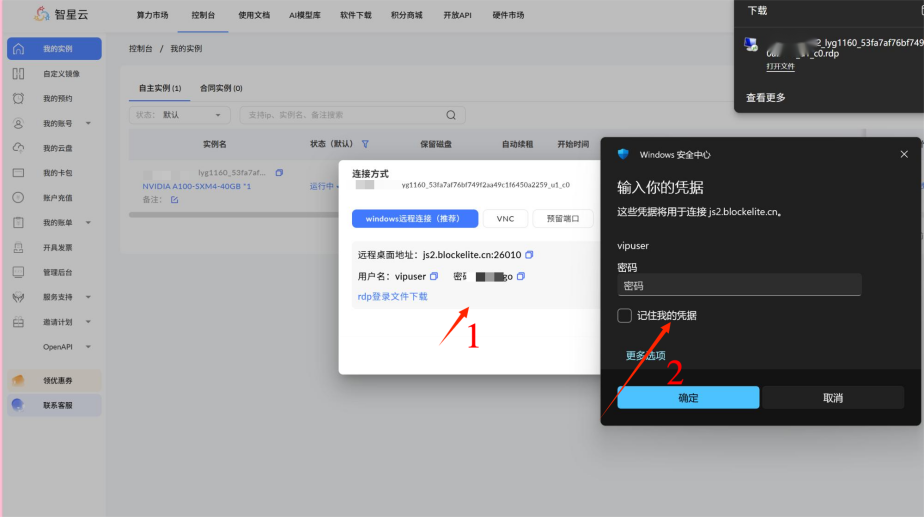This screenshot has width=924, height=517.
Task: Click the 状态 column filter icon
Action: click(x=365, y=144)
